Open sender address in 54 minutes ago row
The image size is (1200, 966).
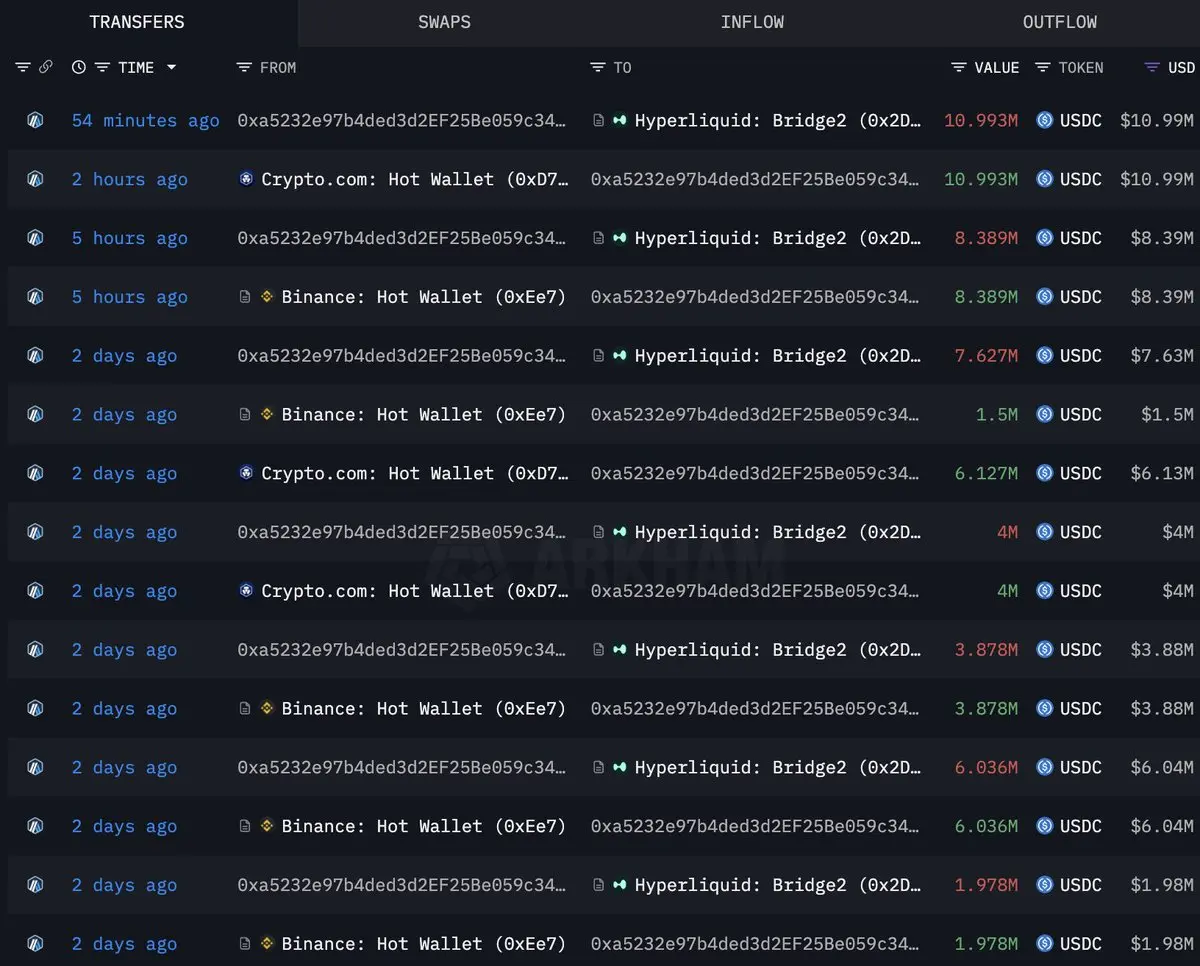tap(402, 120)
